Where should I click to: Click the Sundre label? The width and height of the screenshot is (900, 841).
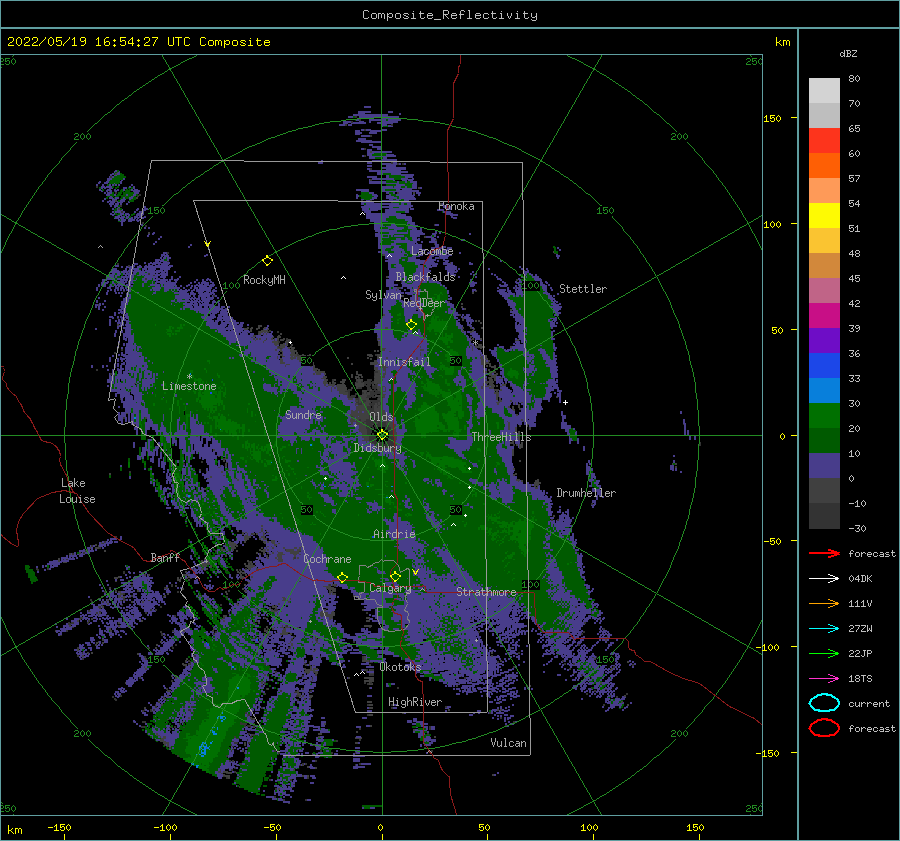point(303,415)
